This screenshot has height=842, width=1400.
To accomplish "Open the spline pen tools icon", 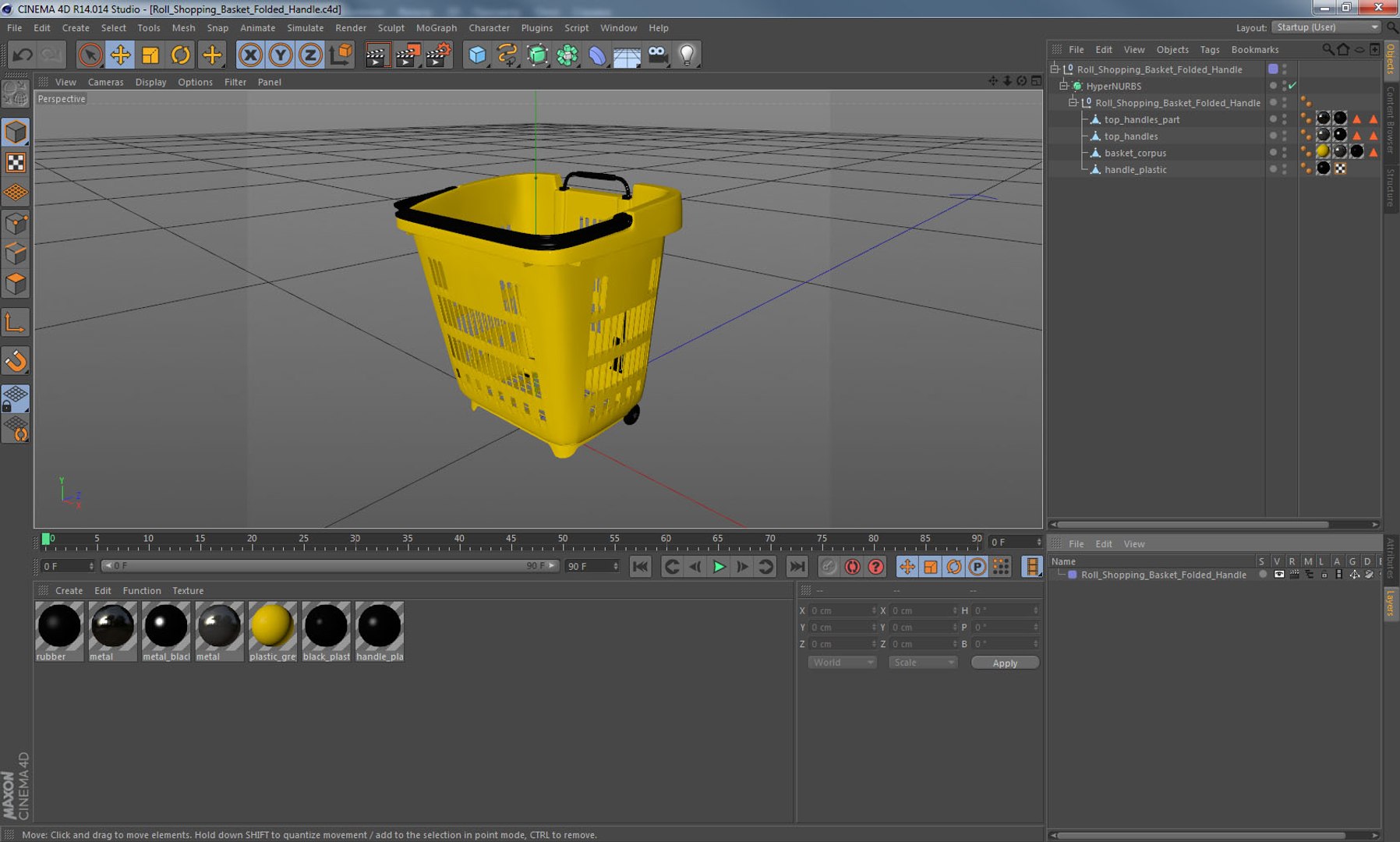I will [507, 55].
